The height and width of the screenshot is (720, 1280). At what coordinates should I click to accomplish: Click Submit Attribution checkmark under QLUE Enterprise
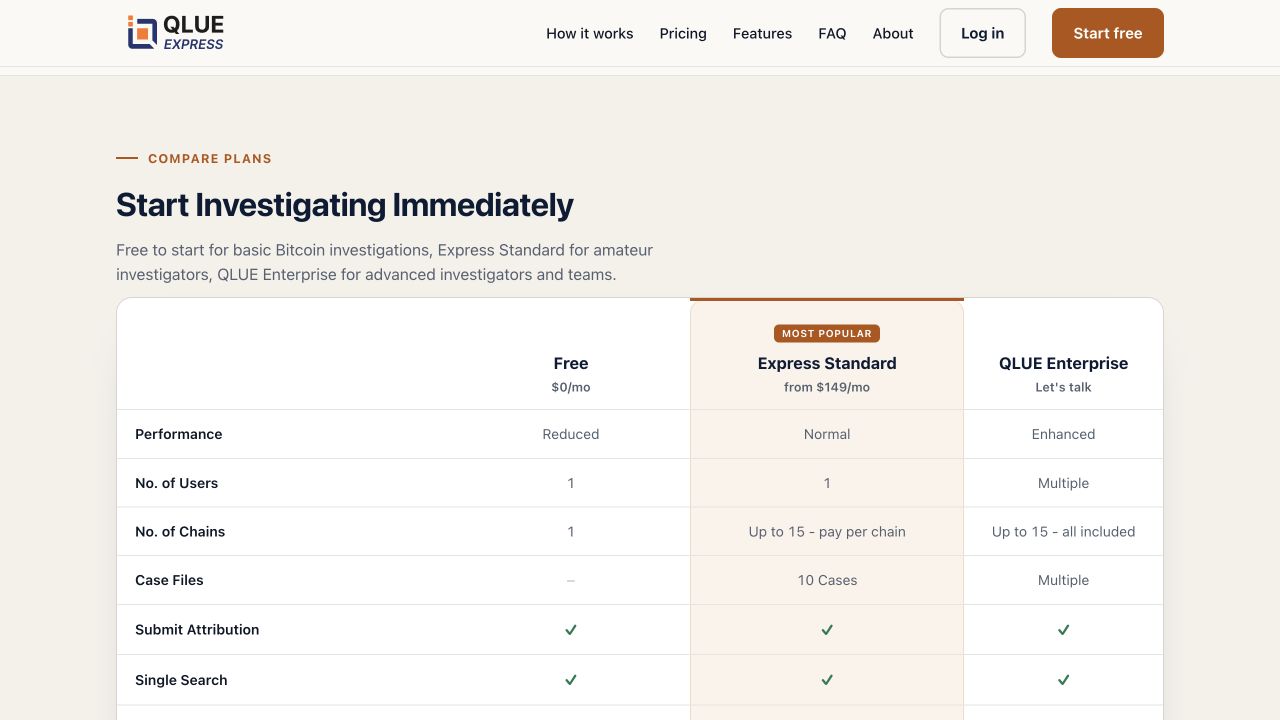[x=1063, y=630]
